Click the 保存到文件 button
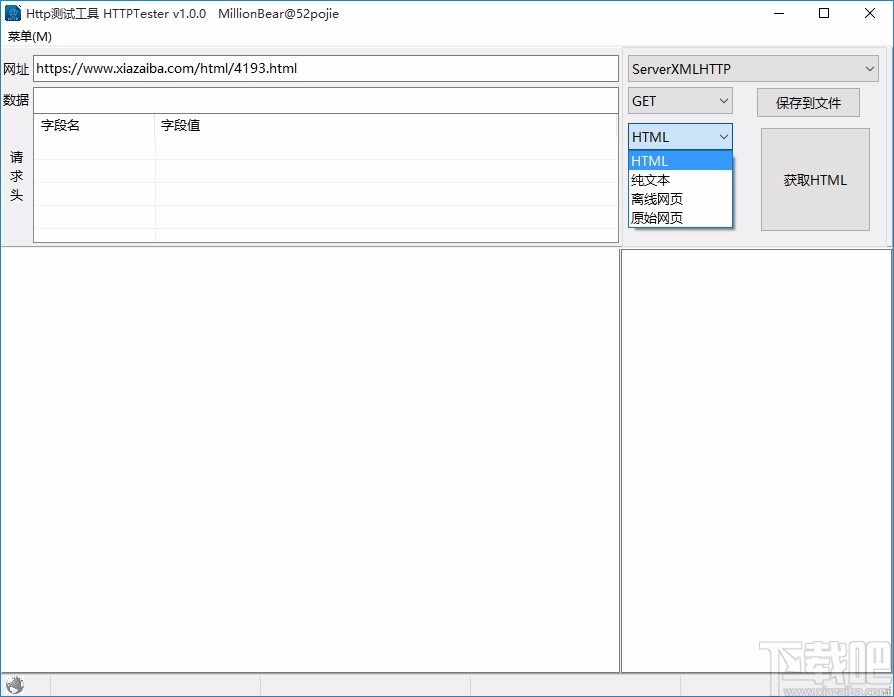This screenshot has width=894, height=697. coord(807,102)
